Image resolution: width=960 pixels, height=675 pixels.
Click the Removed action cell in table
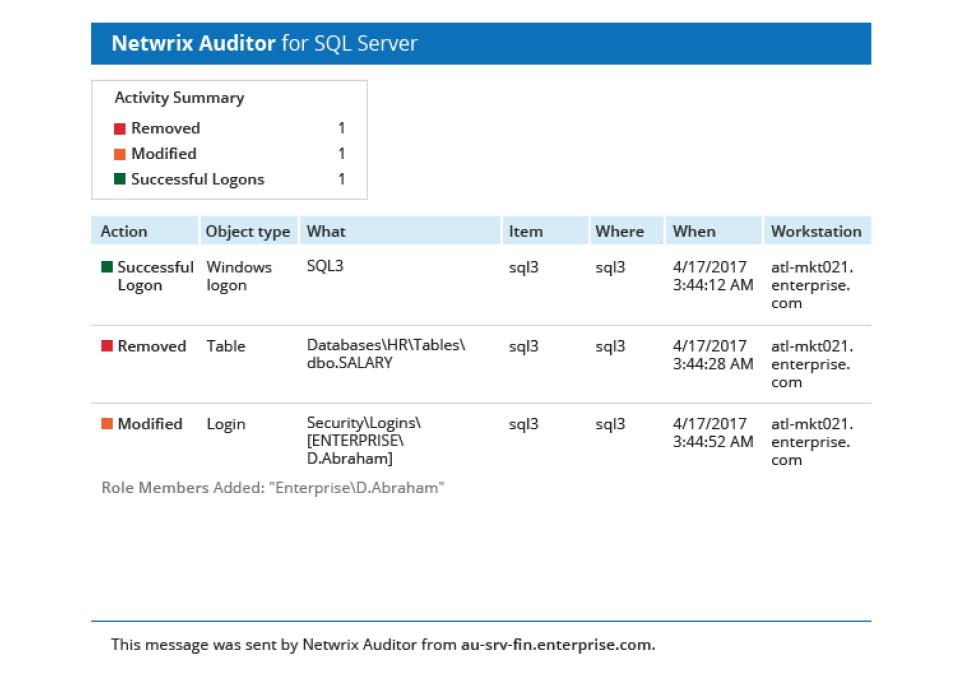tap(152, 346)
